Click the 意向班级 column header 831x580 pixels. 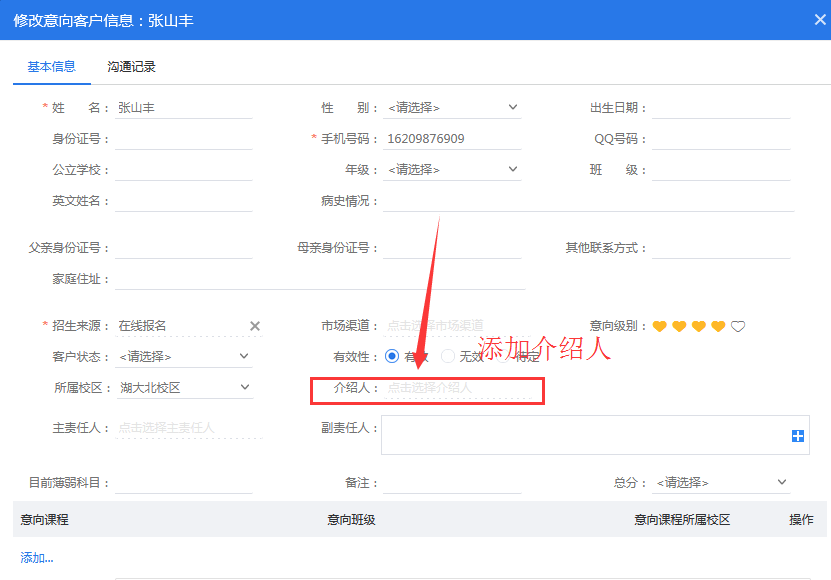(351, 520)
